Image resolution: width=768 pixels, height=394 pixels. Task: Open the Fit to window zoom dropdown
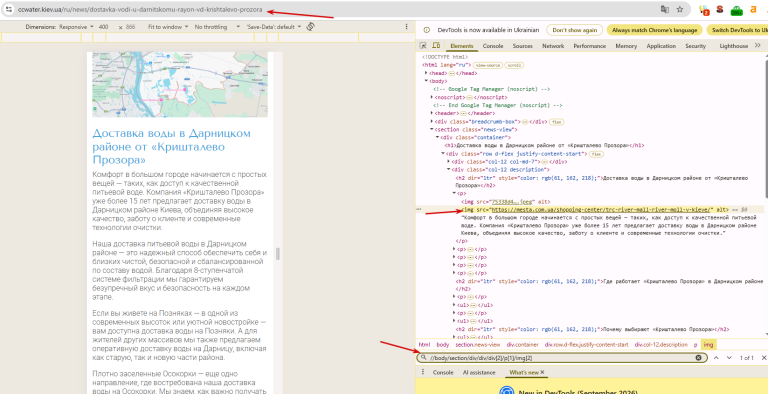tap(168, 27)
